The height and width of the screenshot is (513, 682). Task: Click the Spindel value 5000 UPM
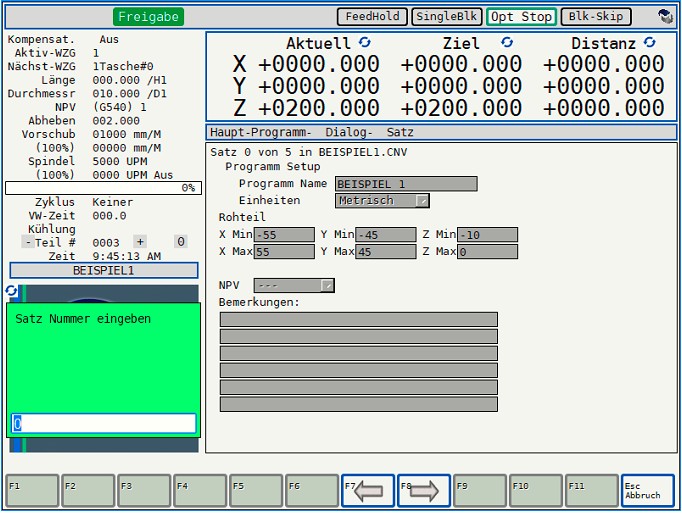coord(120,161)
